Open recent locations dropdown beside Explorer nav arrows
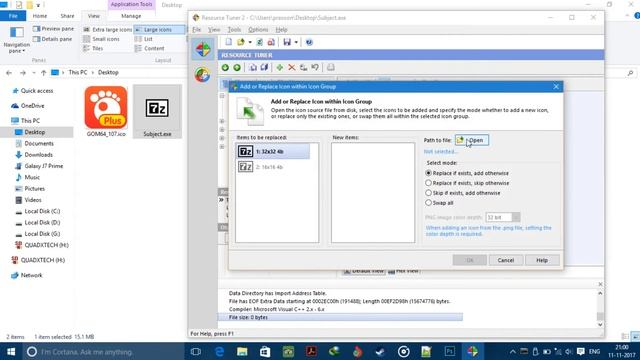Image resolution: width=640 pixels, height=360 pixels. [34, 73]
